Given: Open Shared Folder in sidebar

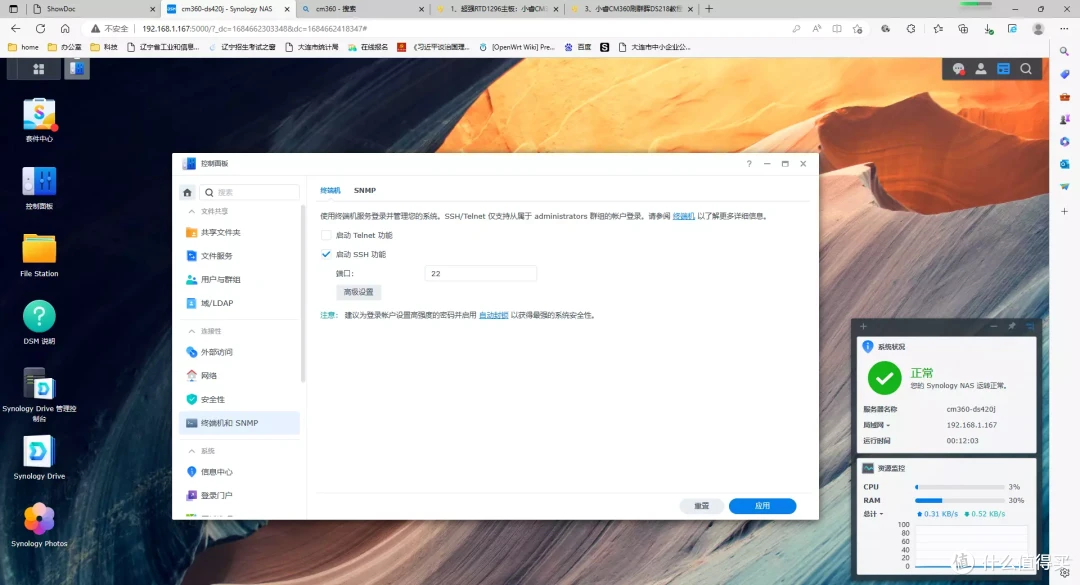Looking at the screenshot, I should 240,233.
